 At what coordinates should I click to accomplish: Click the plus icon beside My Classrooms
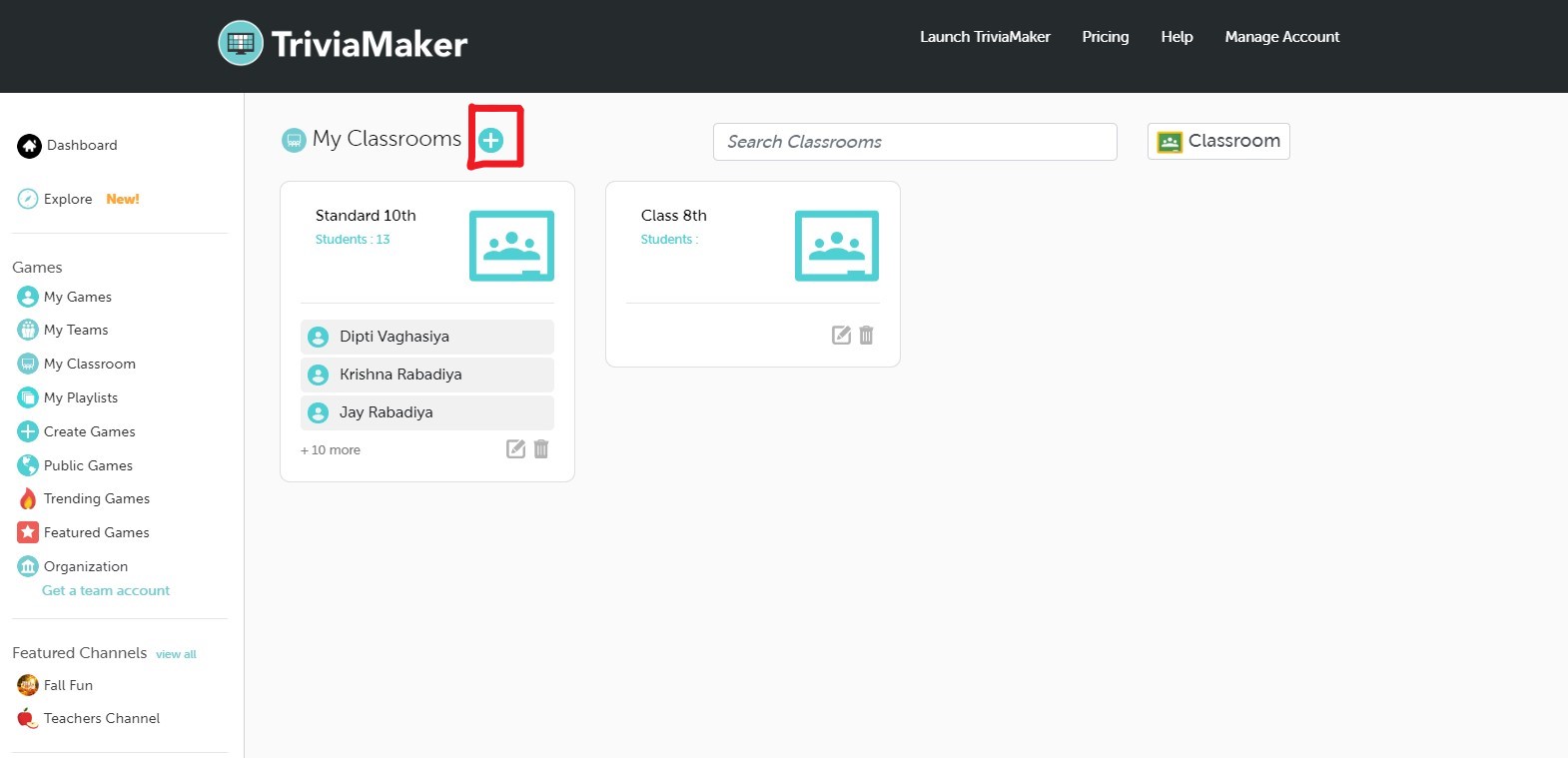[x=490, y=141]
